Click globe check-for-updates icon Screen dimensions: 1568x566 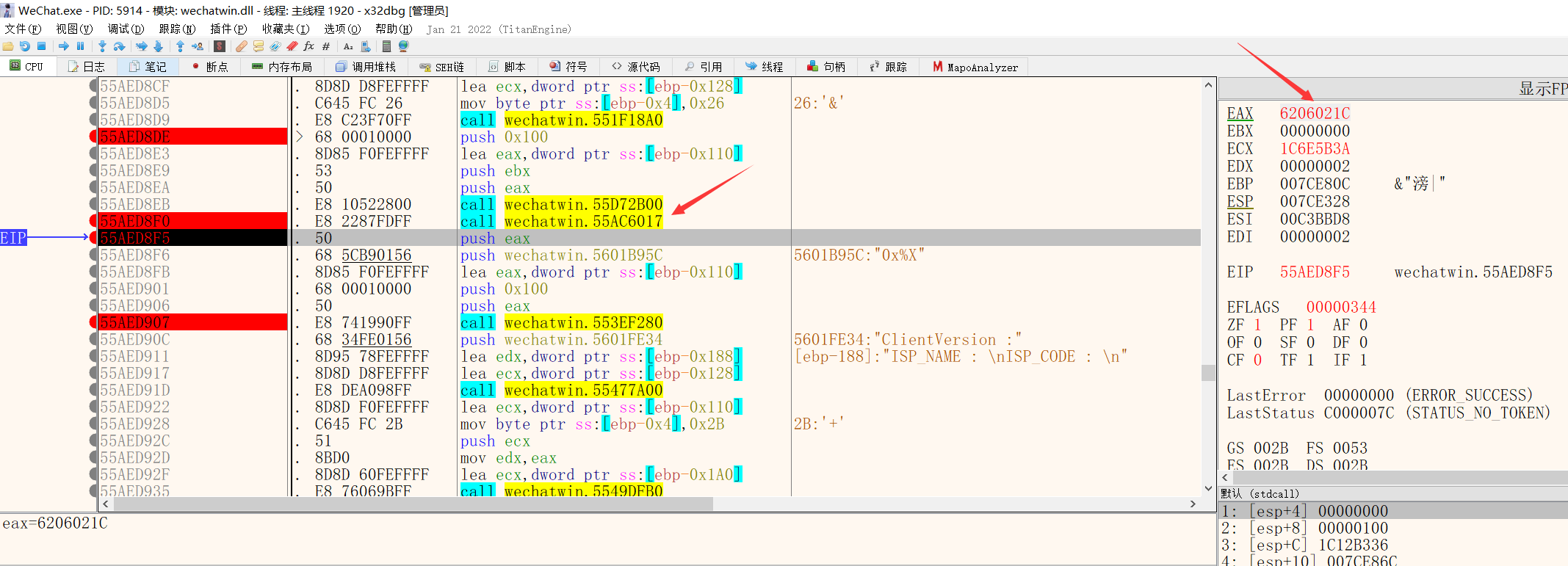403,46
